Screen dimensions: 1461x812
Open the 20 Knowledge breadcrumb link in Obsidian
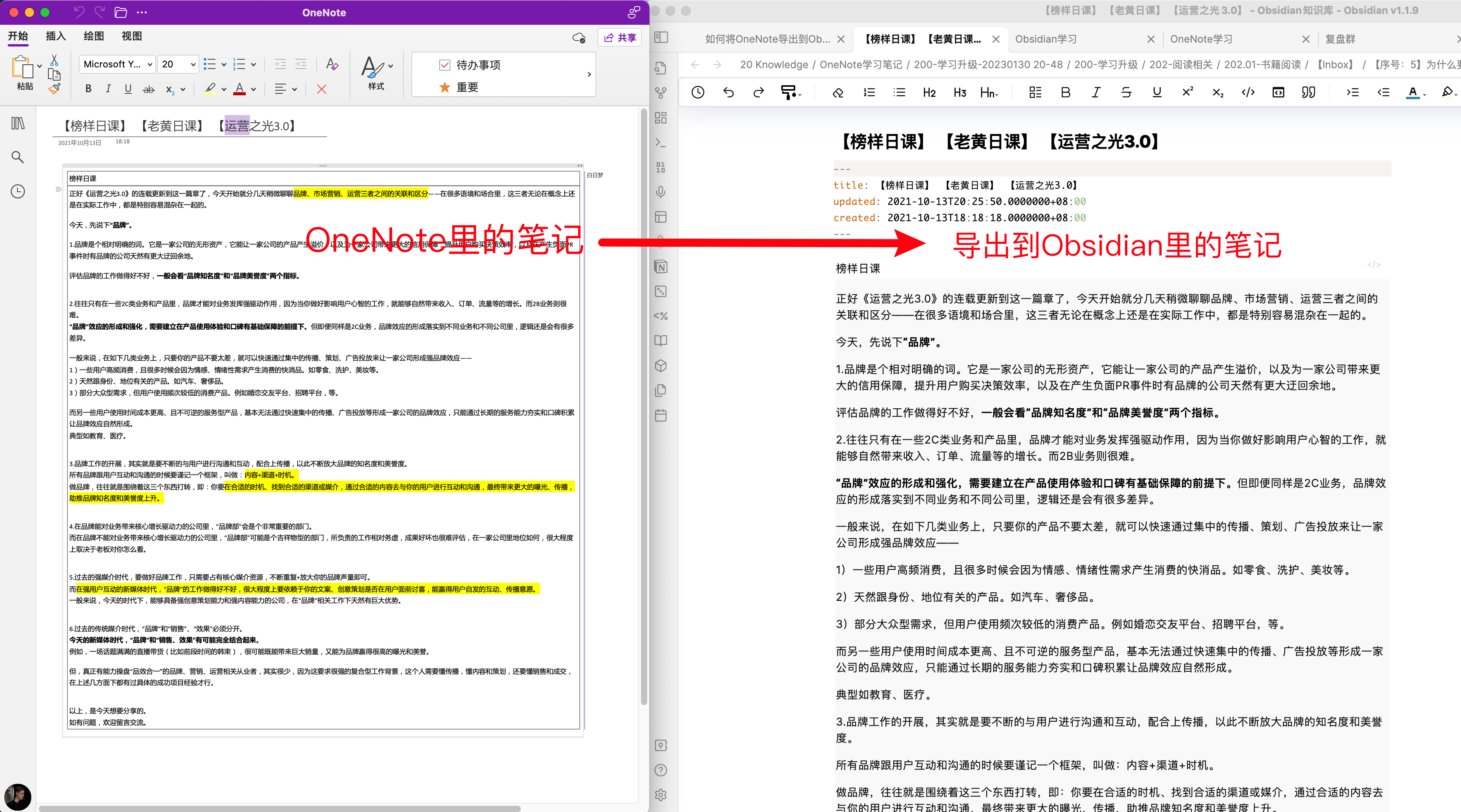coord(774,65)
